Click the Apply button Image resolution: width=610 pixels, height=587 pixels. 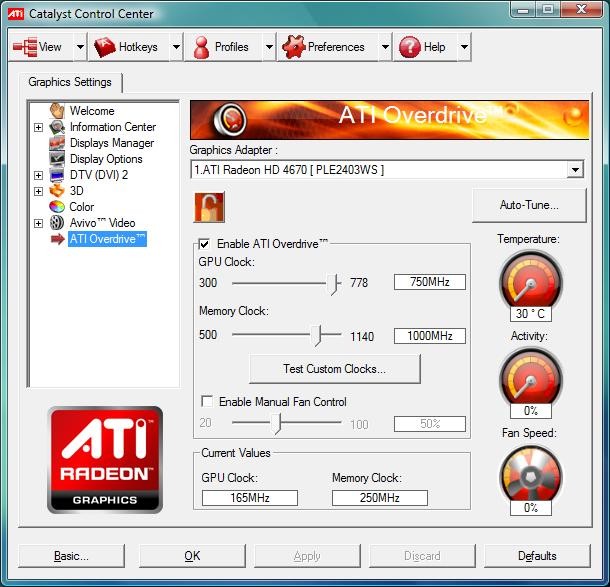[307, 556]
